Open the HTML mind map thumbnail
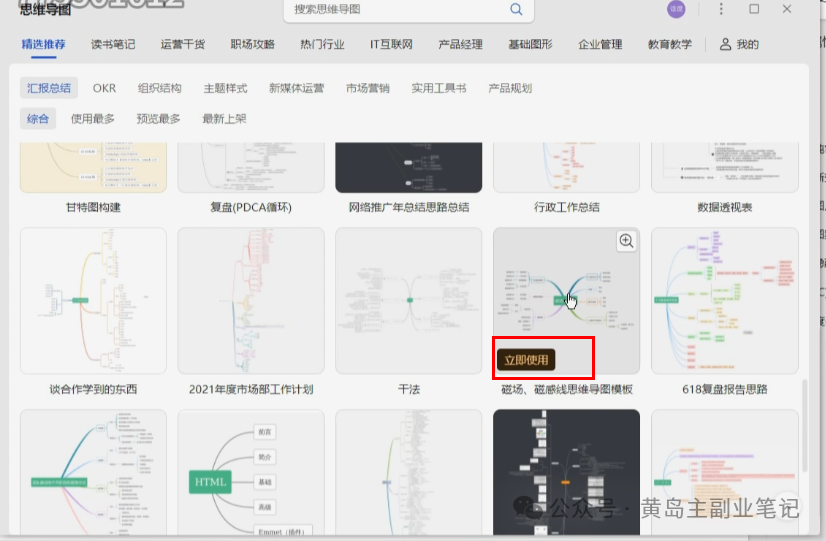Viewport: 826px width, 541px height. 251,472
